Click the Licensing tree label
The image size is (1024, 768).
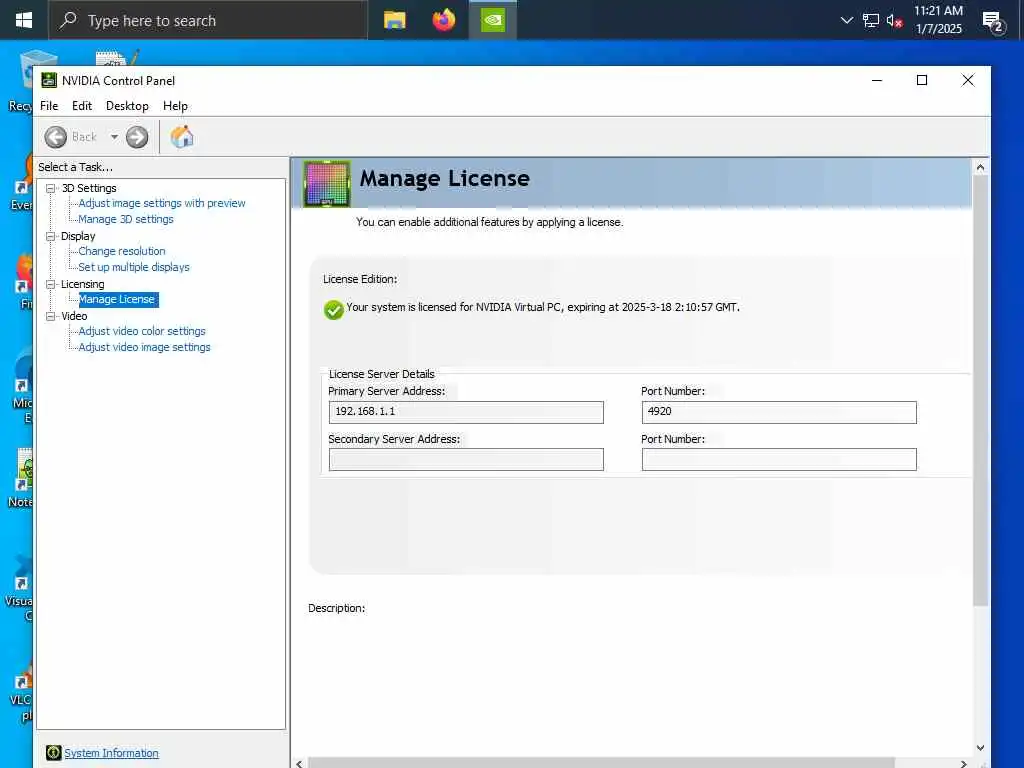coord(82,284)
